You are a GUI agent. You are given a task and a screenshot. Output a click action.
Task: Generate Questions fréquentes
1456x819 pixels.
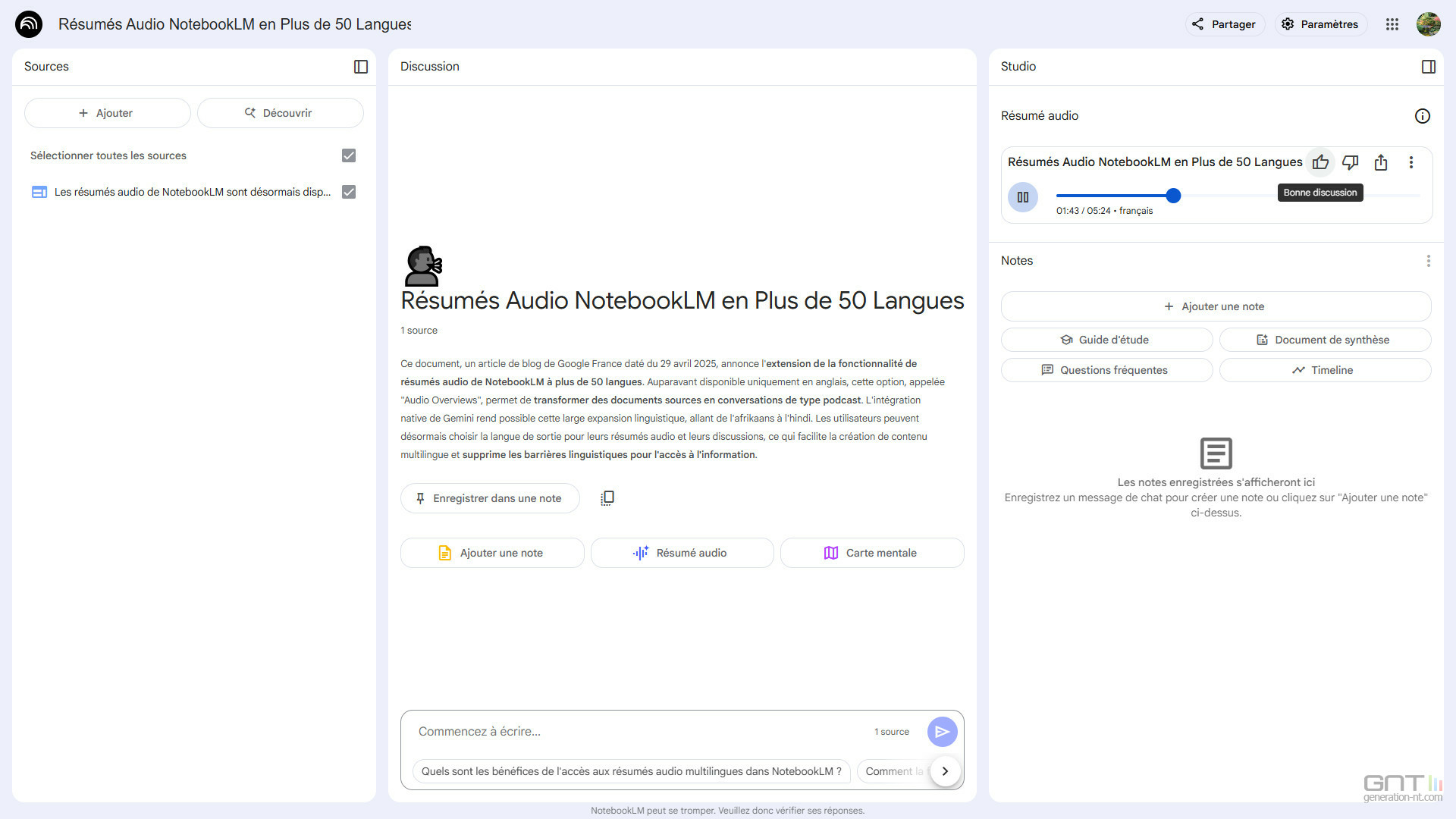click(x=1106, y=370)
